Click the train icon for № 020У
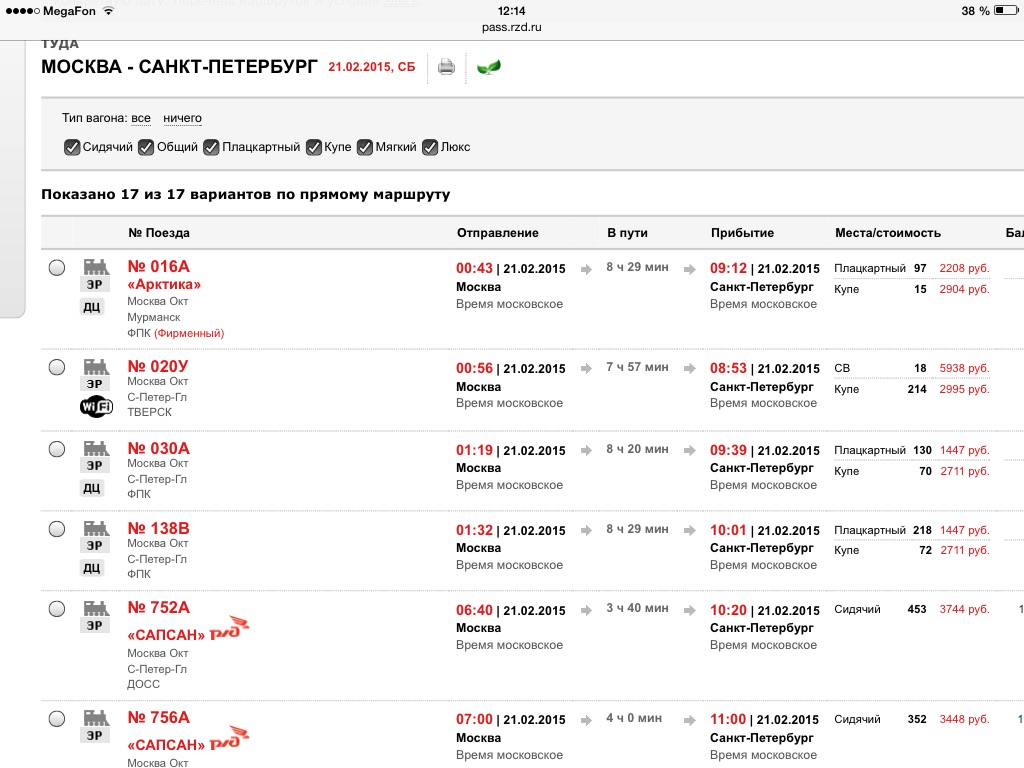This screenshot has width=1024, height=768. pyautogui.click(x=95, y=366)
